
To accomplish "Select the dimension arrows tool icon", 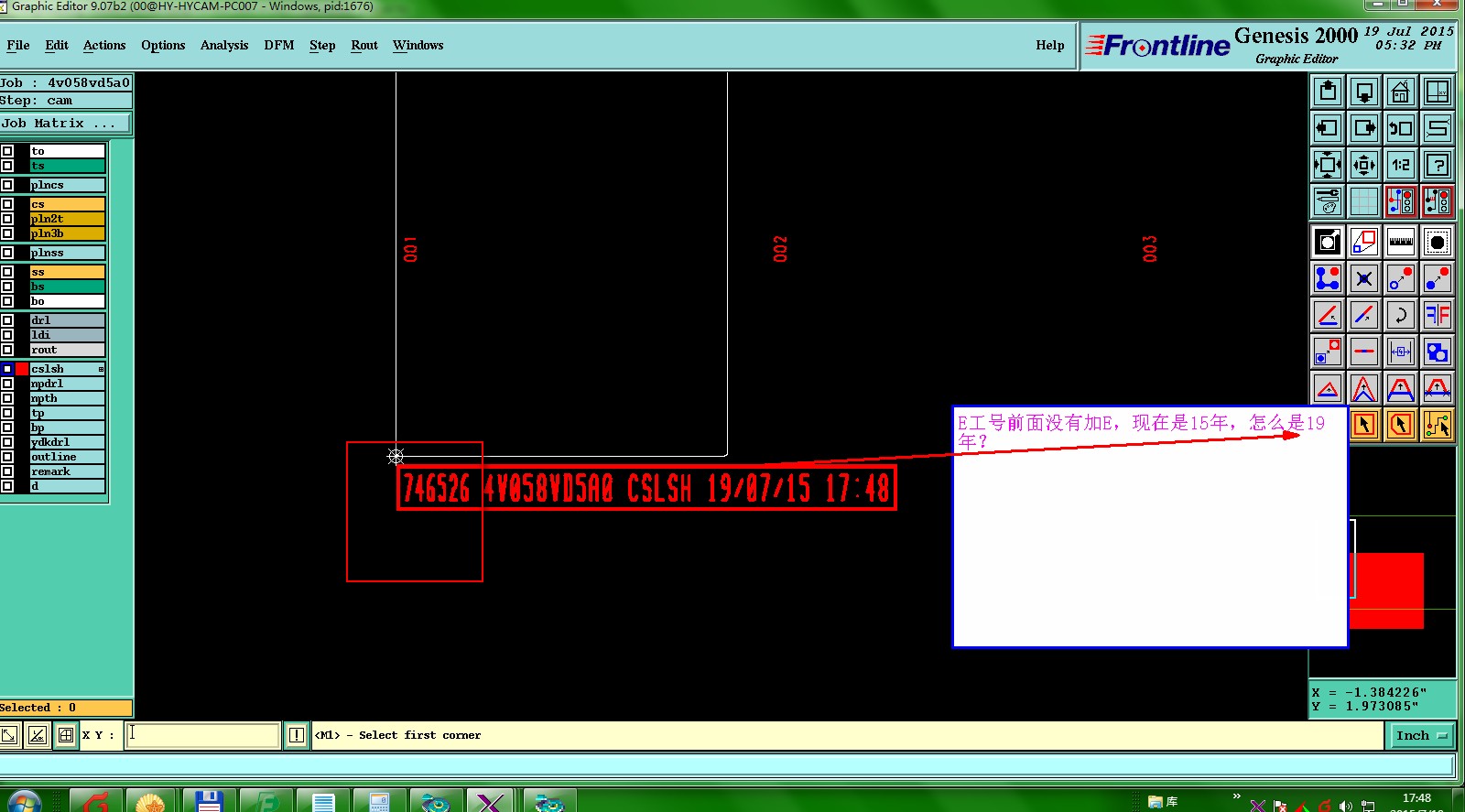I will [x=1401, y=352].
